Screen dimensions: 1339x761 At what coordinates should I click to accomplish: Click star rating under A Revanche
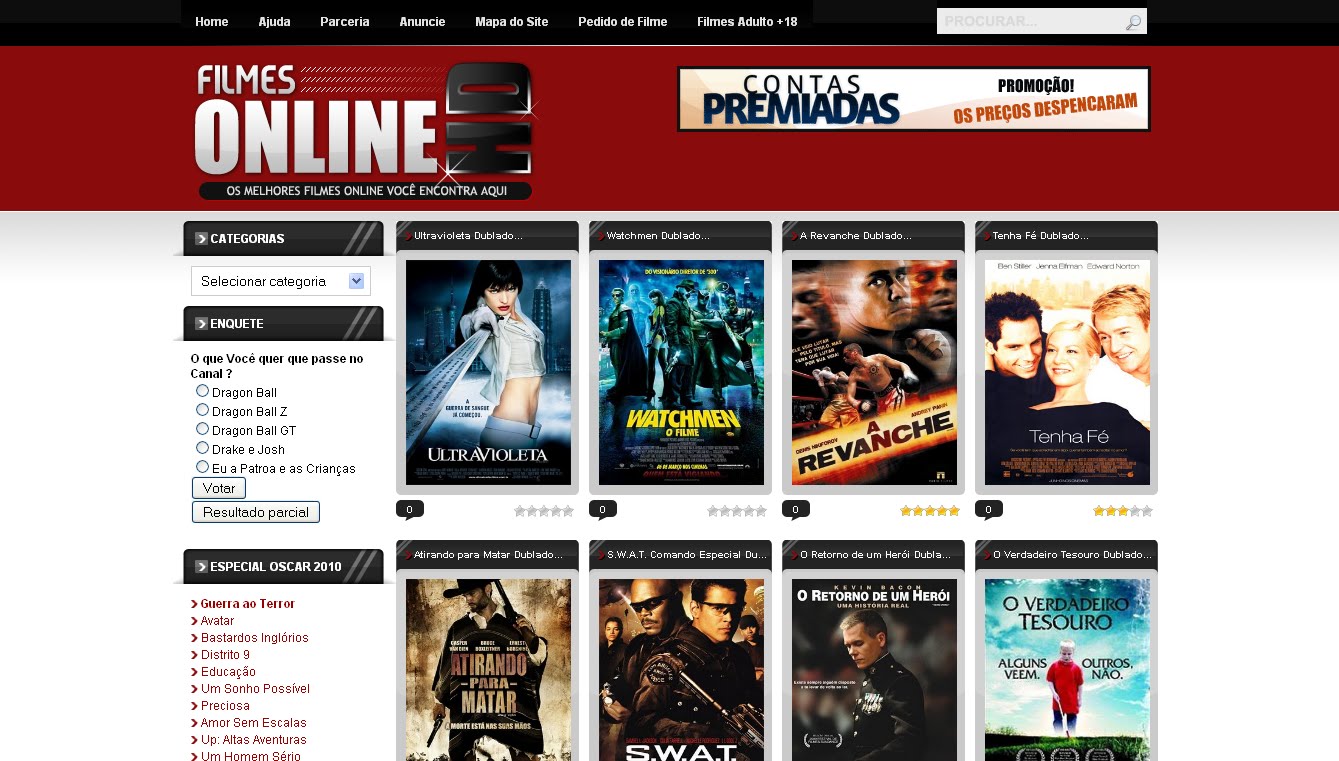930,511
